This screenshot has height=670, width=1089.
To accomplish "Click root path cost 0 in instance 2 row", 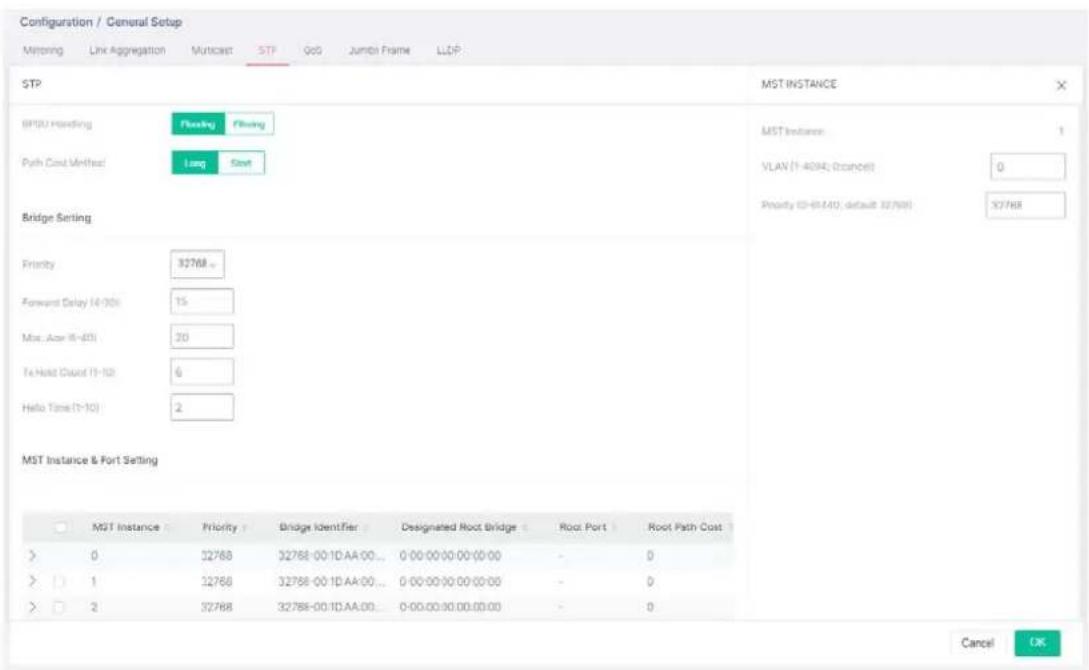I will [650, 607].
